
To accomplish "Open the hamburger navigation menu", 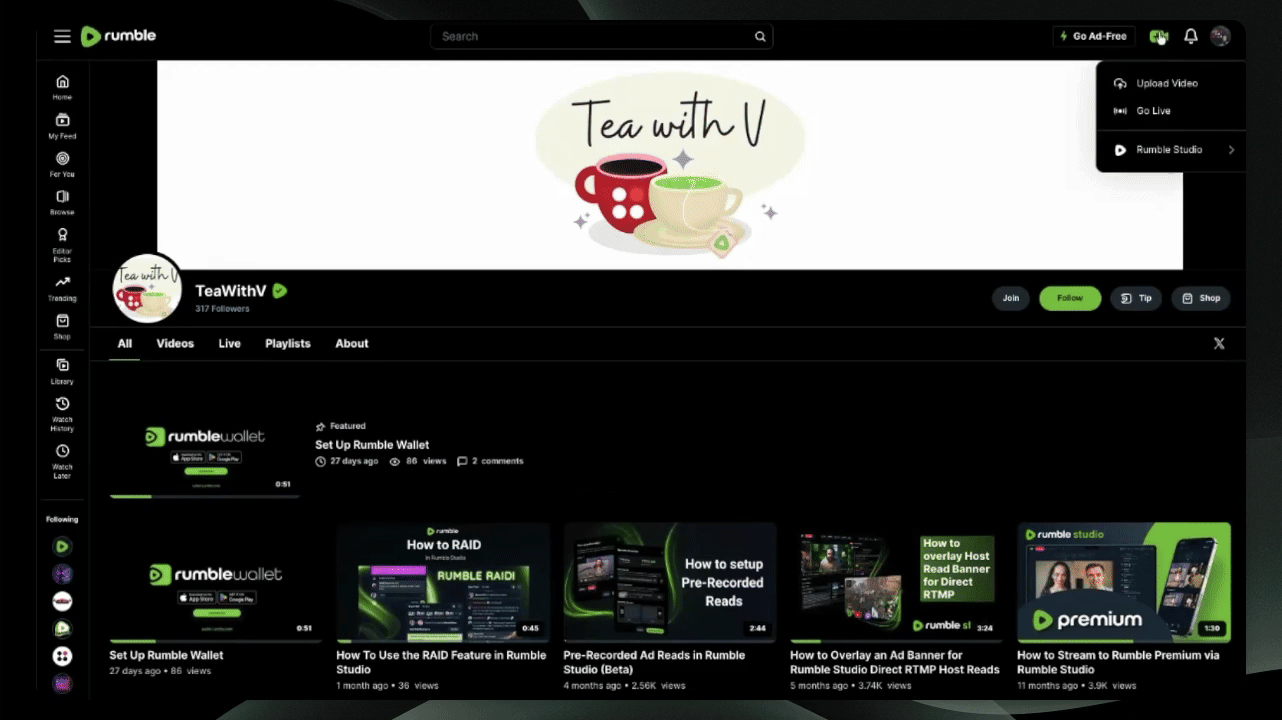I will 62,37.
